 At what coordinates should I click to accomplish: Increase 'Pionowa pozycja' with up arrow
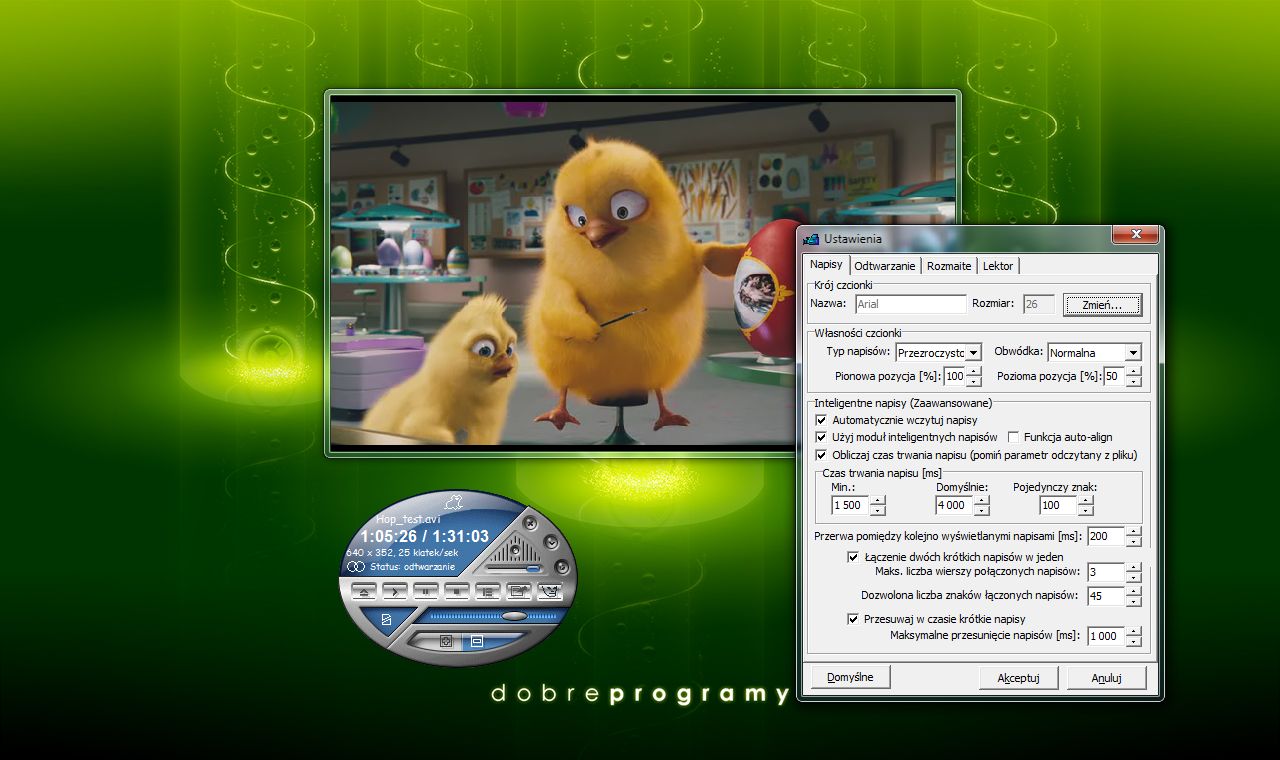click(974, 371)
